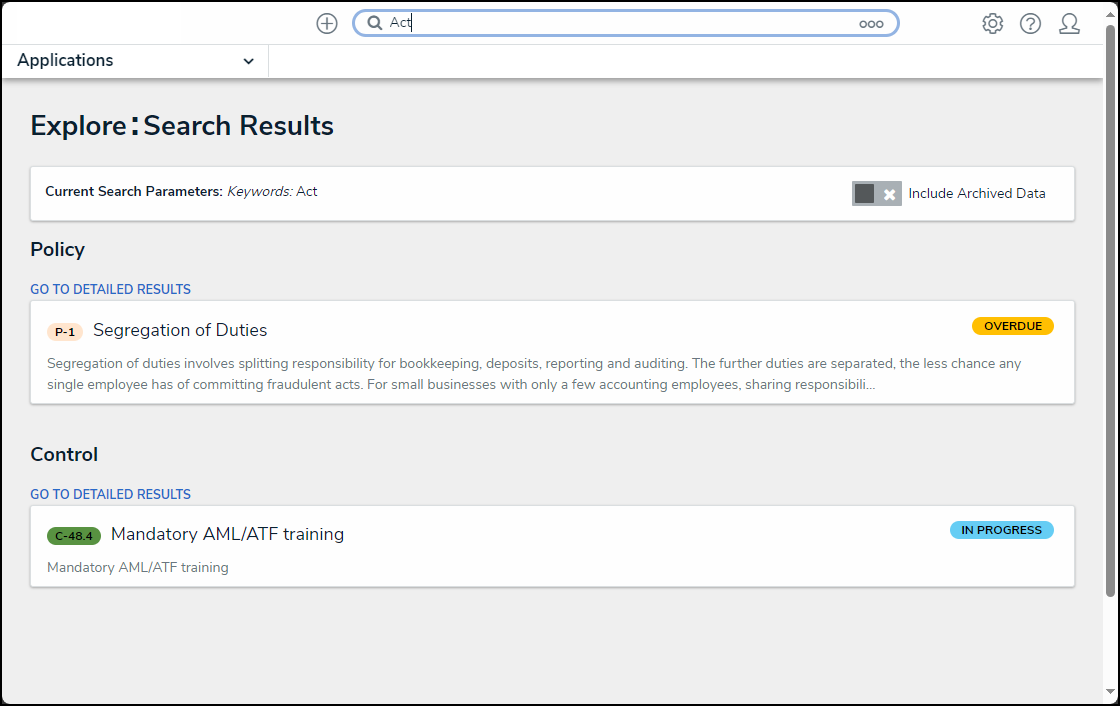Image resolution: width=1120 pixels, height=706 pixels.
Task: Click the Segregation of Duties description text
Action: tap(534, 374)
